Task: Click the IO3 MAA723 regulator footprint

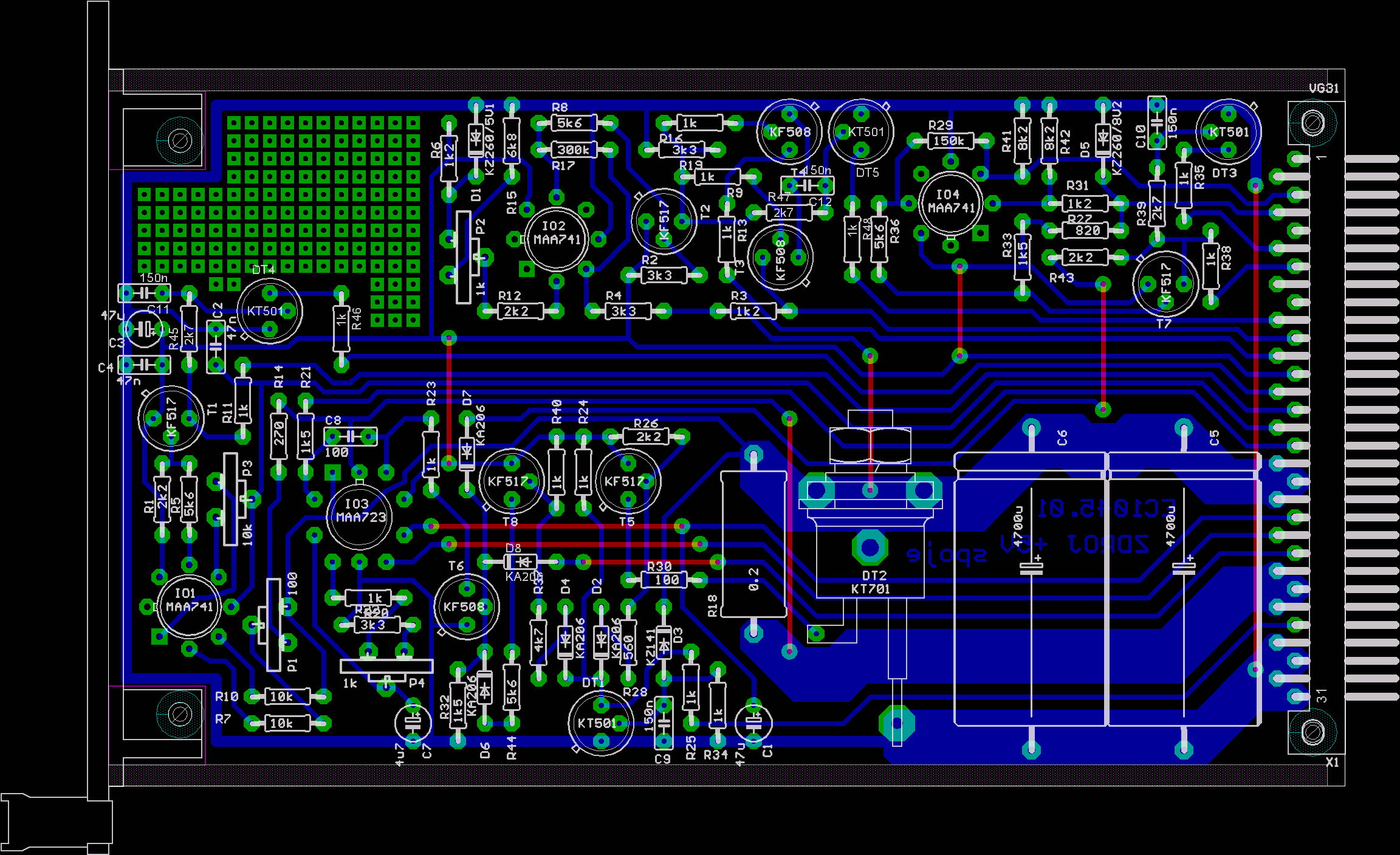Action: tap(360, 515)
